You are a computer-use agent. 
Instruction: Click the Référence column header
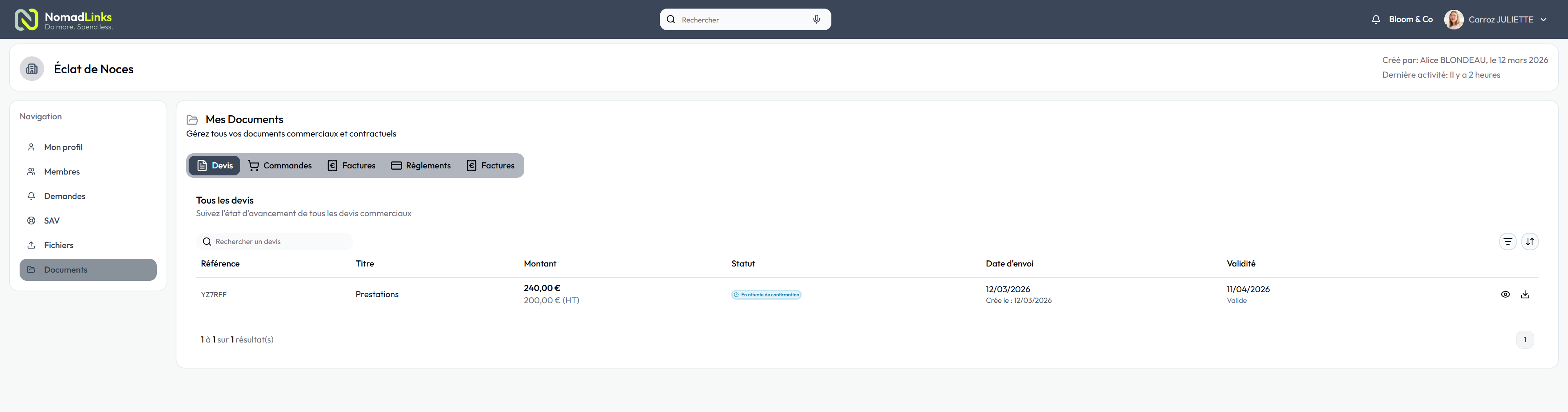pos(220,264)
